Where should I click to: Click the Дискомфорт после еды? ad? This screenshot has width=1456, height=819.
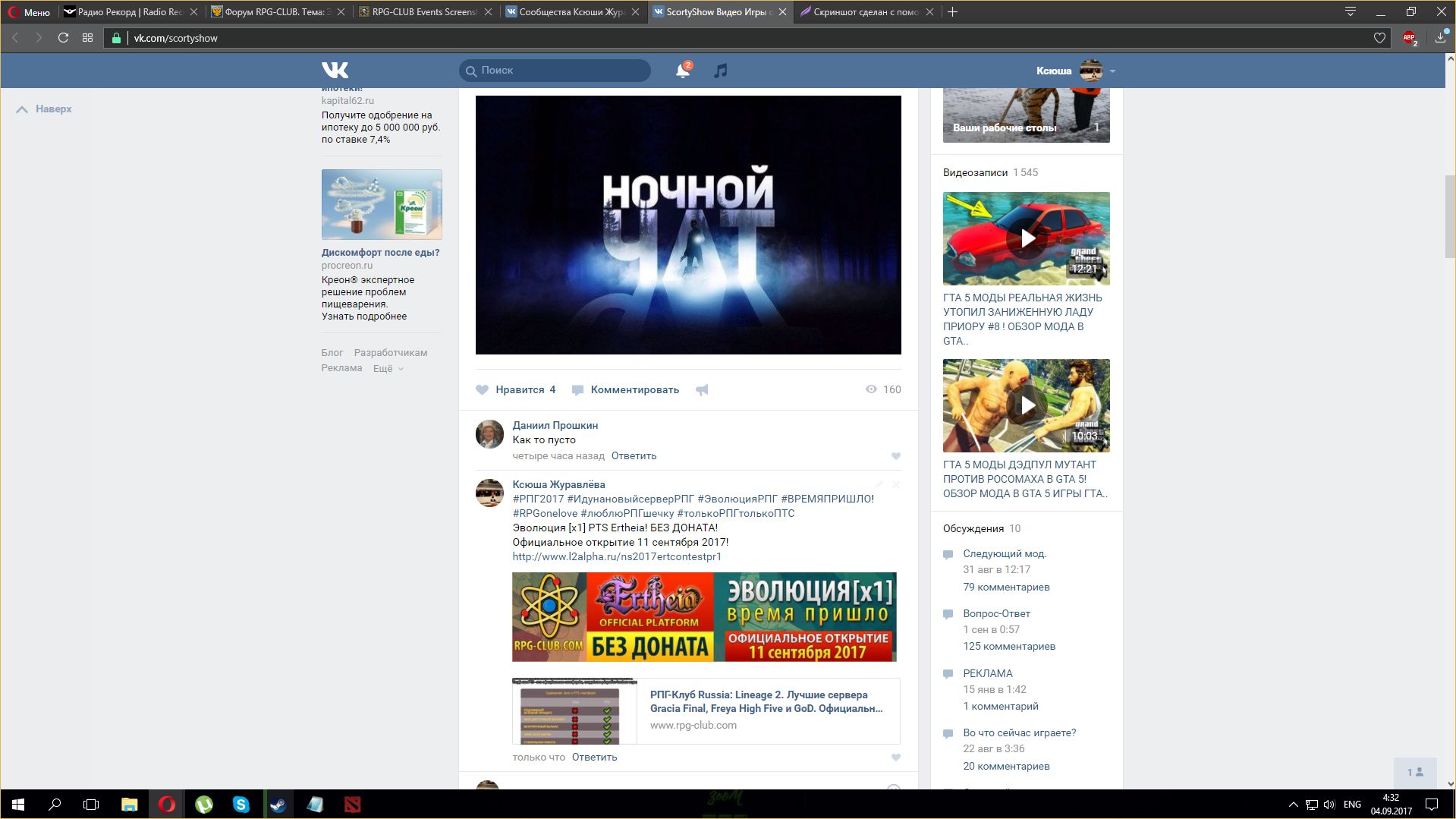point(380,252)
